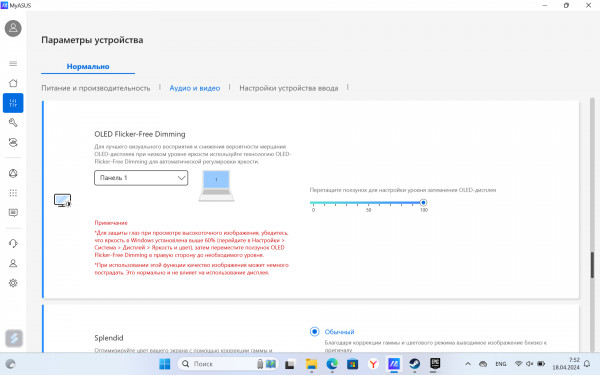Expand the hamburger navigation menu
The width and height of the screenshot is (600, 375).
coord(13,64)
